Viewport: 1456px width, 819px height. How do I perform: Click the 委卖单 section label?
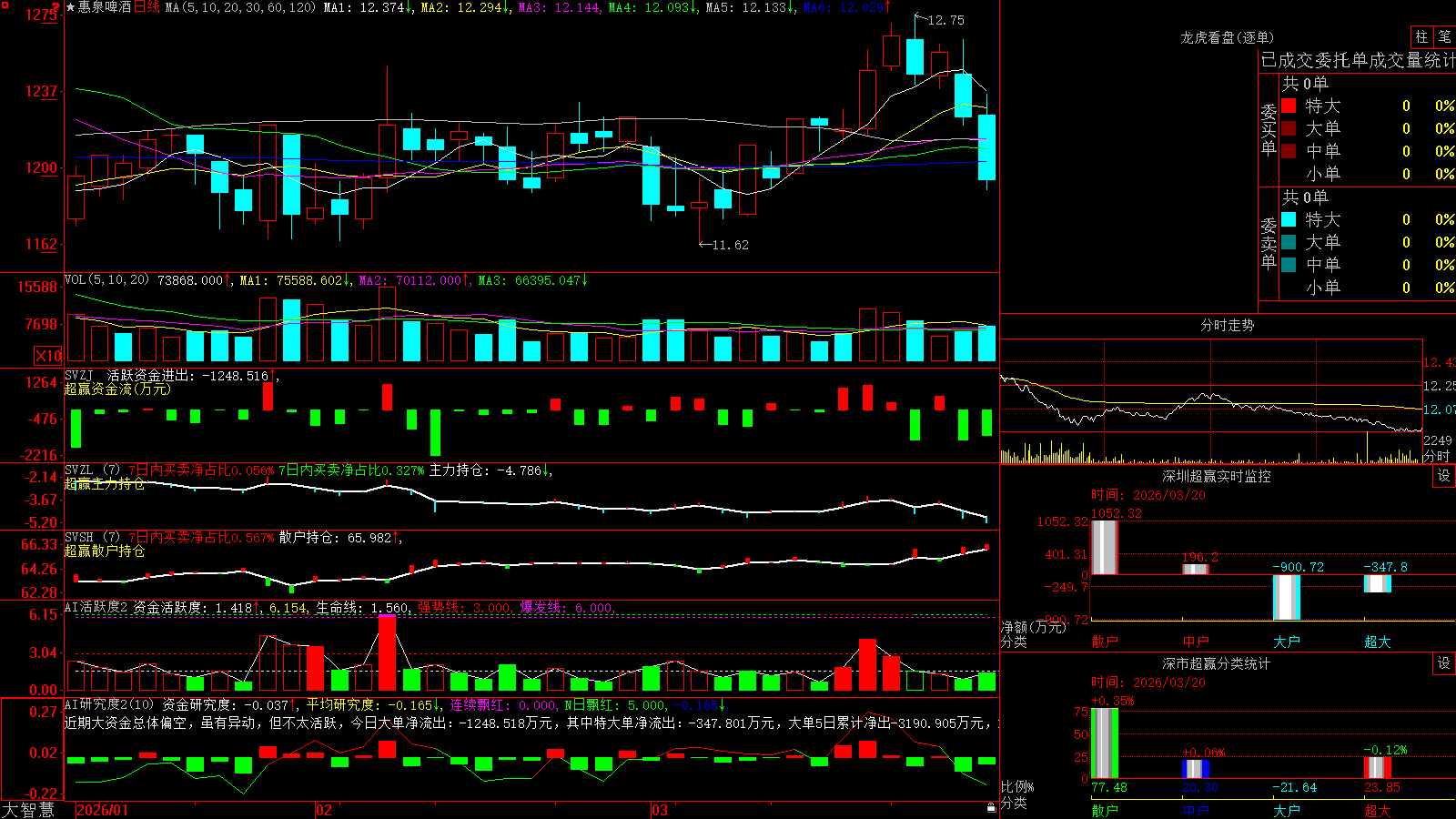1269,243
